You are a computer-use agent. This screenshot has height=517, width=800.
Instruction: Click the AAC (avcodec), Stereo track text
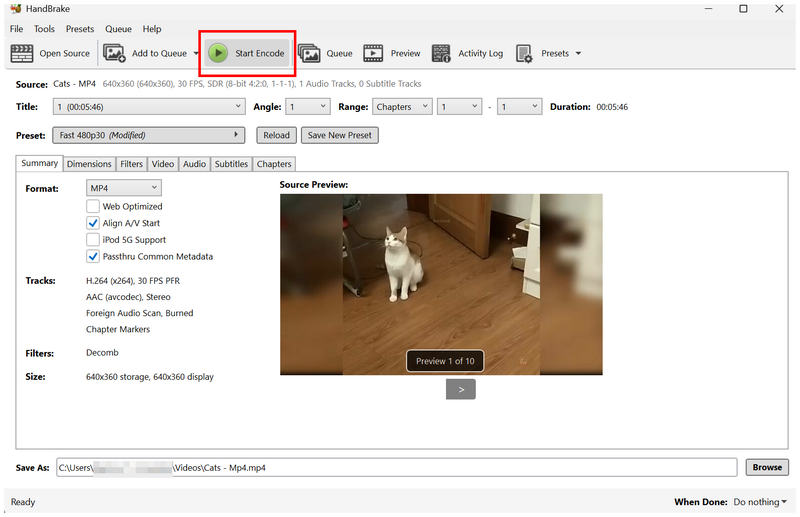coord(129,297)
